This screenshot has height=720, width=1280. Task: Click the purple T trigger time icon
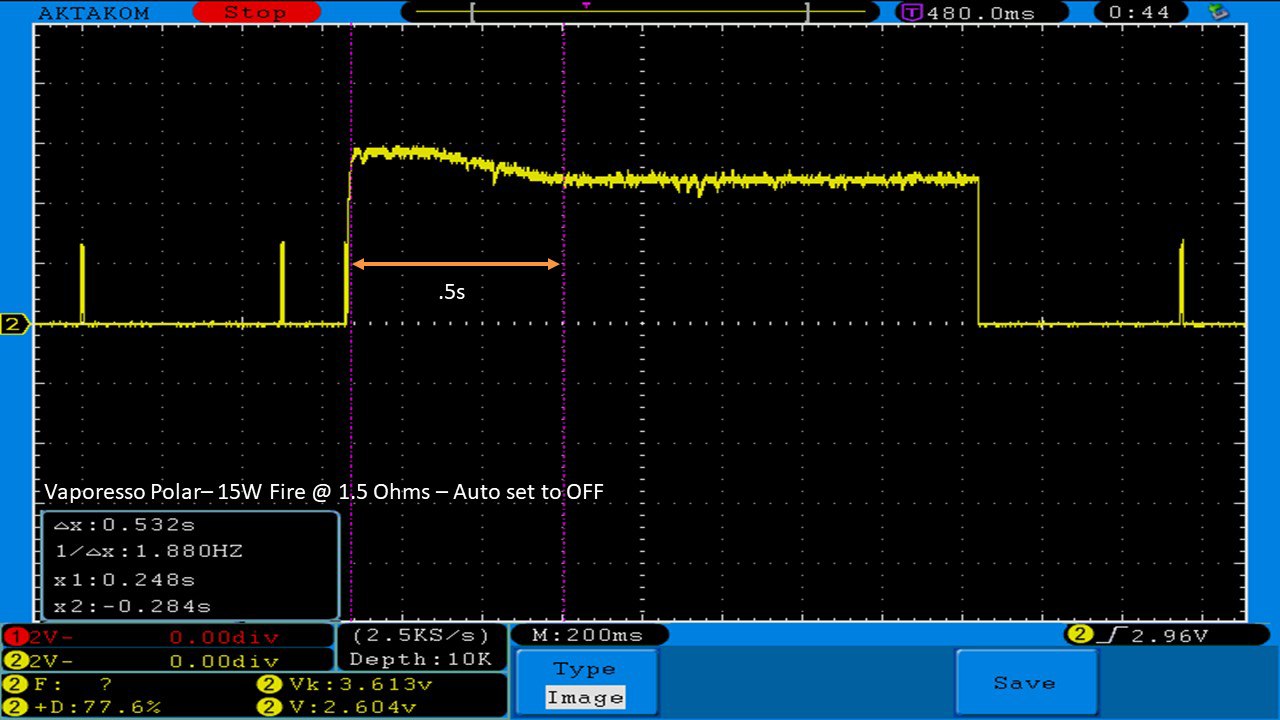[912, 13]
